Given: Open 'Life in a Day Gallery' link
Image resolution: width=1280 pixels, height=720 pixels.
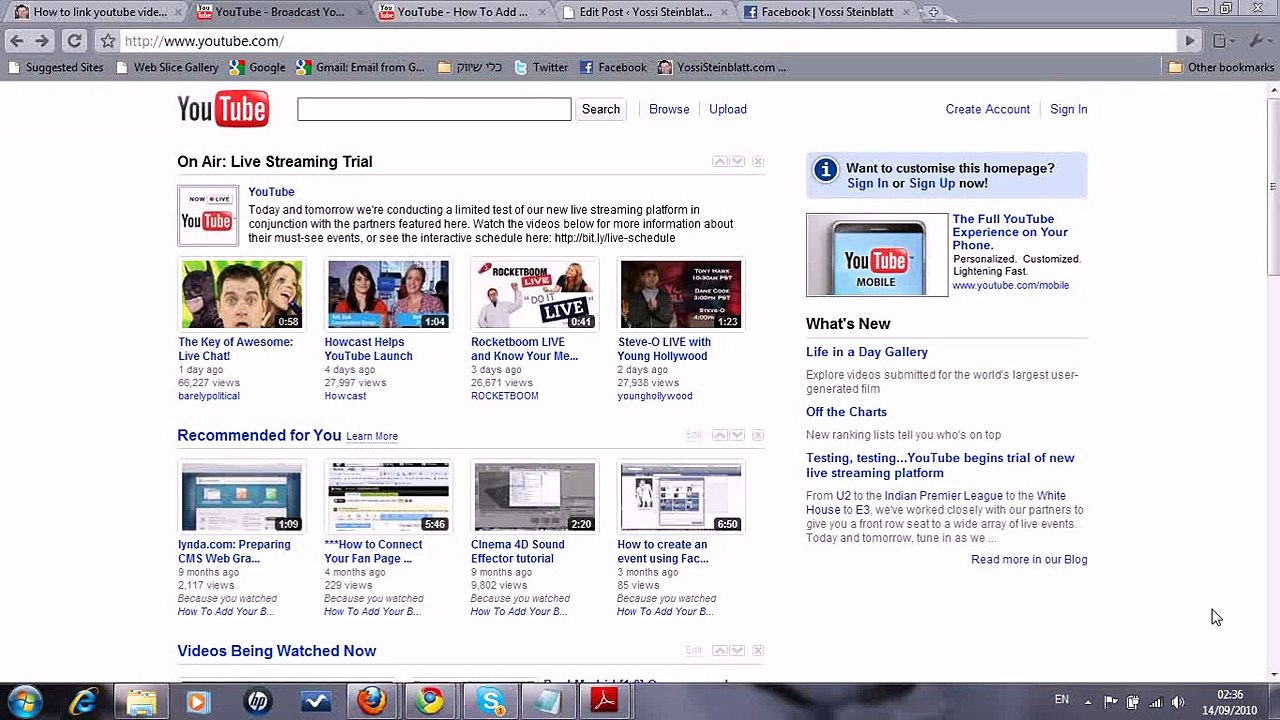Looking at the screenshot, I should tap(867, 352).
